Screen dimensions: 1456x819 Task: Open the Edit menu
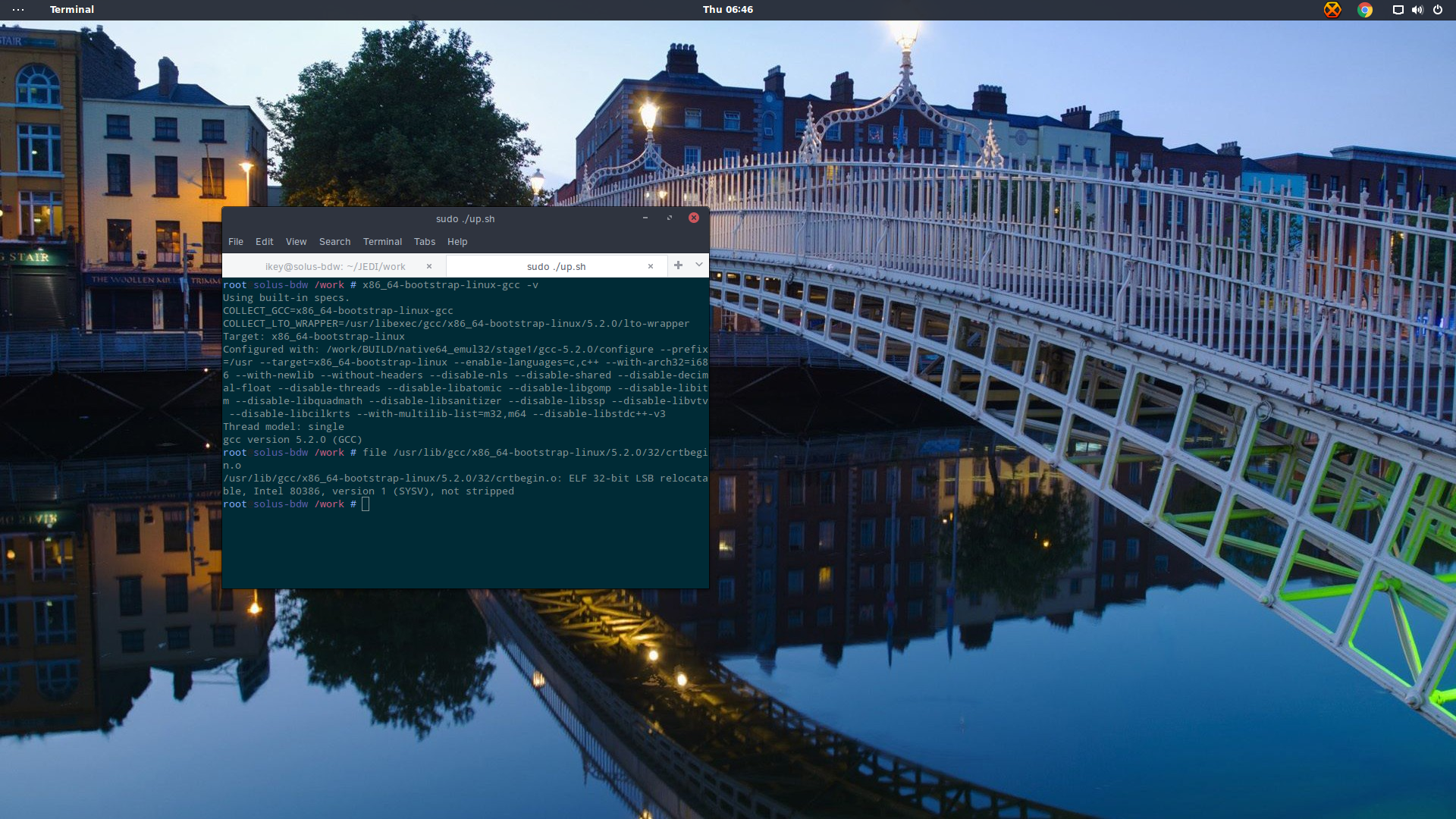[x=264, y=242]
